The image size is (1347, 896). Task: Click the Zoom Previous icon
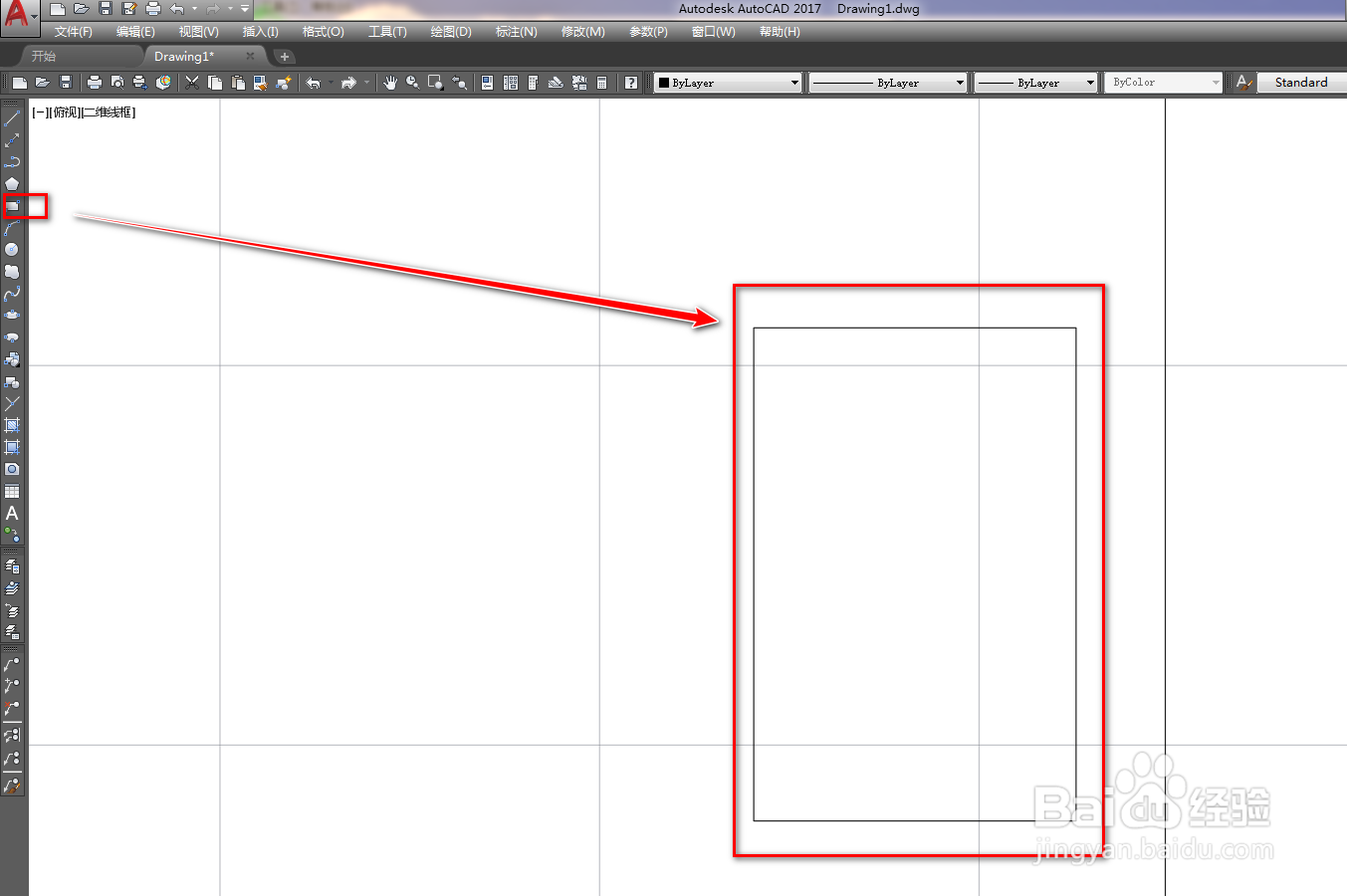pos(459,83)
